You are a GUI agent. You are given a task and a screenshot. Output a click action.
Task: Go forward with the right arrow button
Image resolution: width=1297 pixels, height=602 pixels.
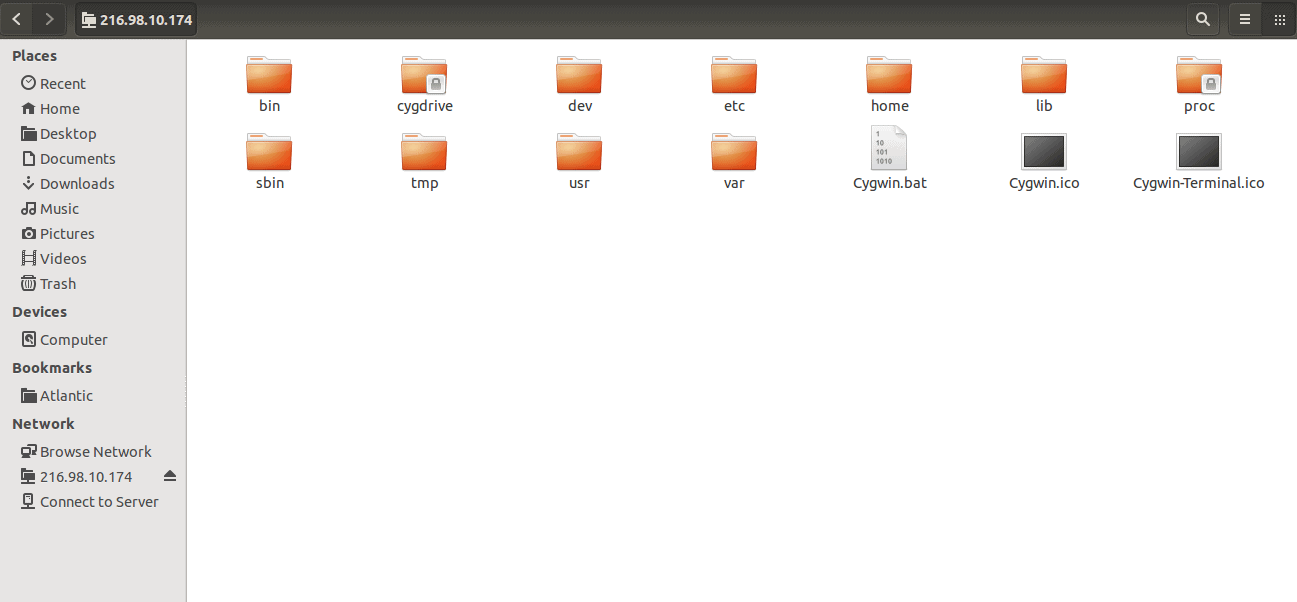pyautogui.click(x=49, y=19)
